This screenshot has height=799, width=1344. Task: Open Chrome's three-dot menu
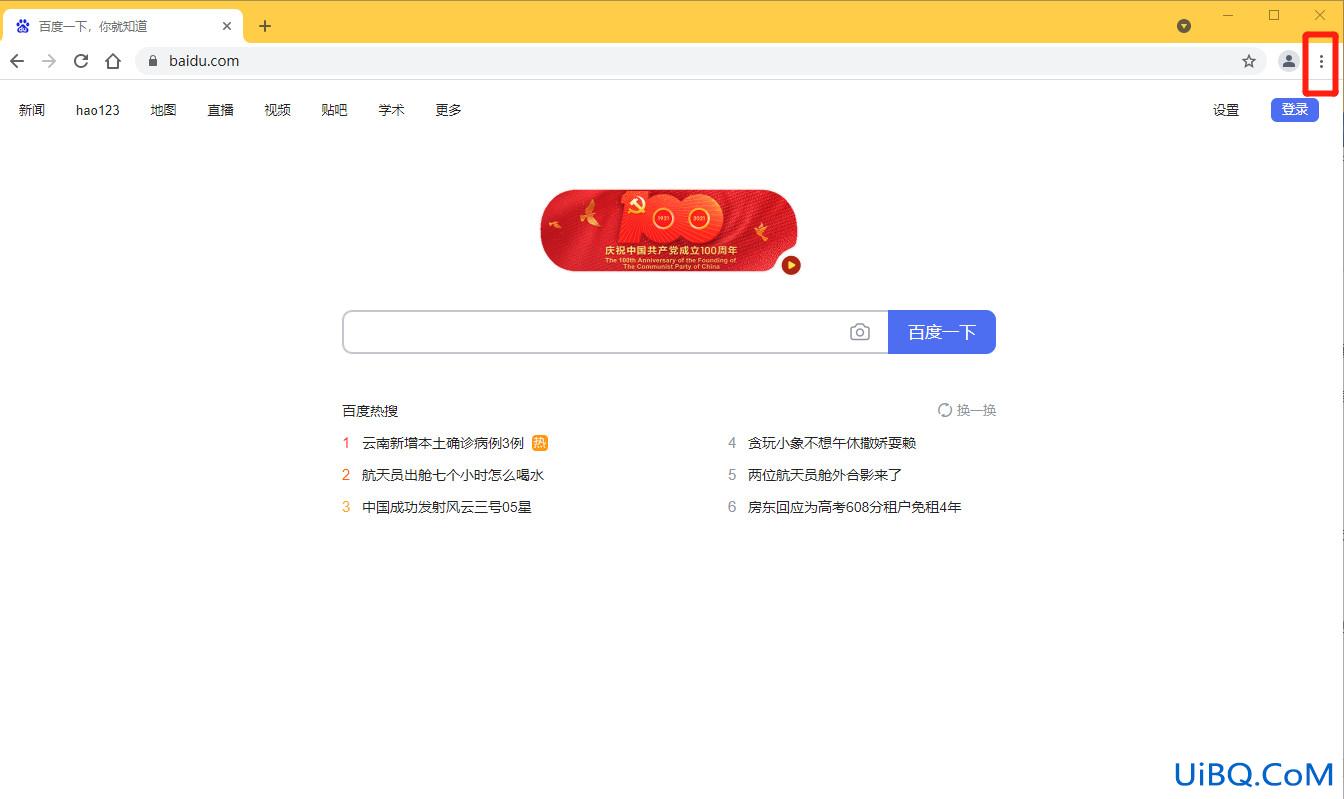(x=1321, y=61)
